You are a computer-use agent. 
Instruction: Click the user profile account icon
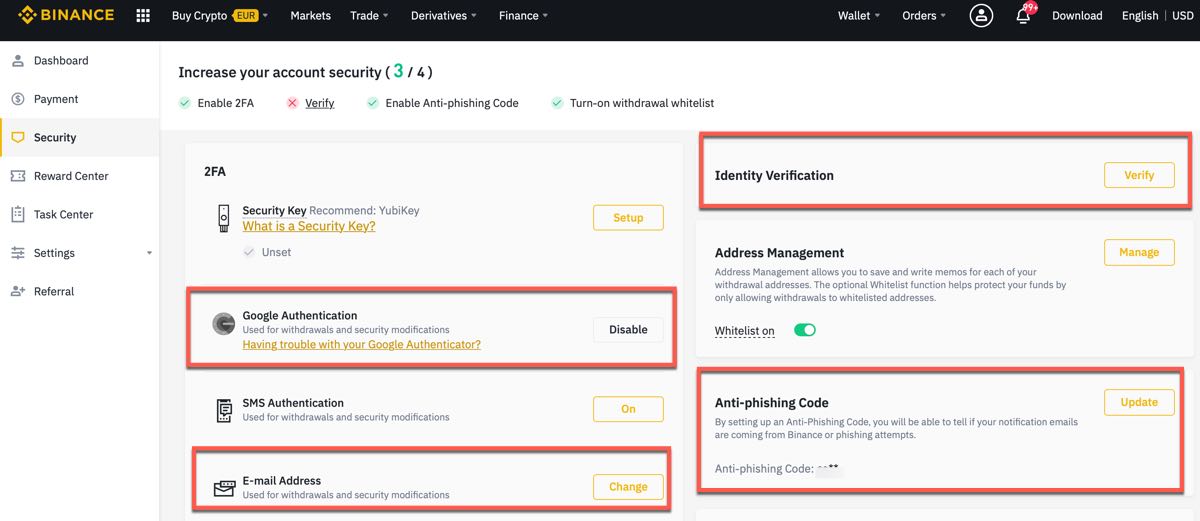982,16
